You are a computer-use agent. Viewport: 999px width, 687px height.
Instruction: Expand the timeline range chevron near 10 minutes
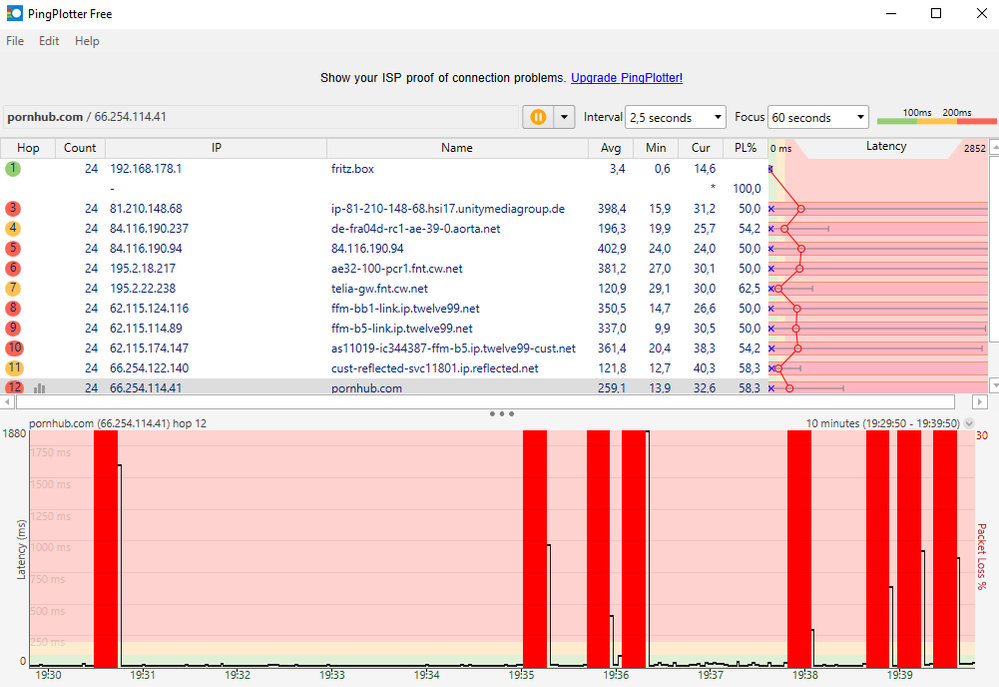[x=969, y=423]
